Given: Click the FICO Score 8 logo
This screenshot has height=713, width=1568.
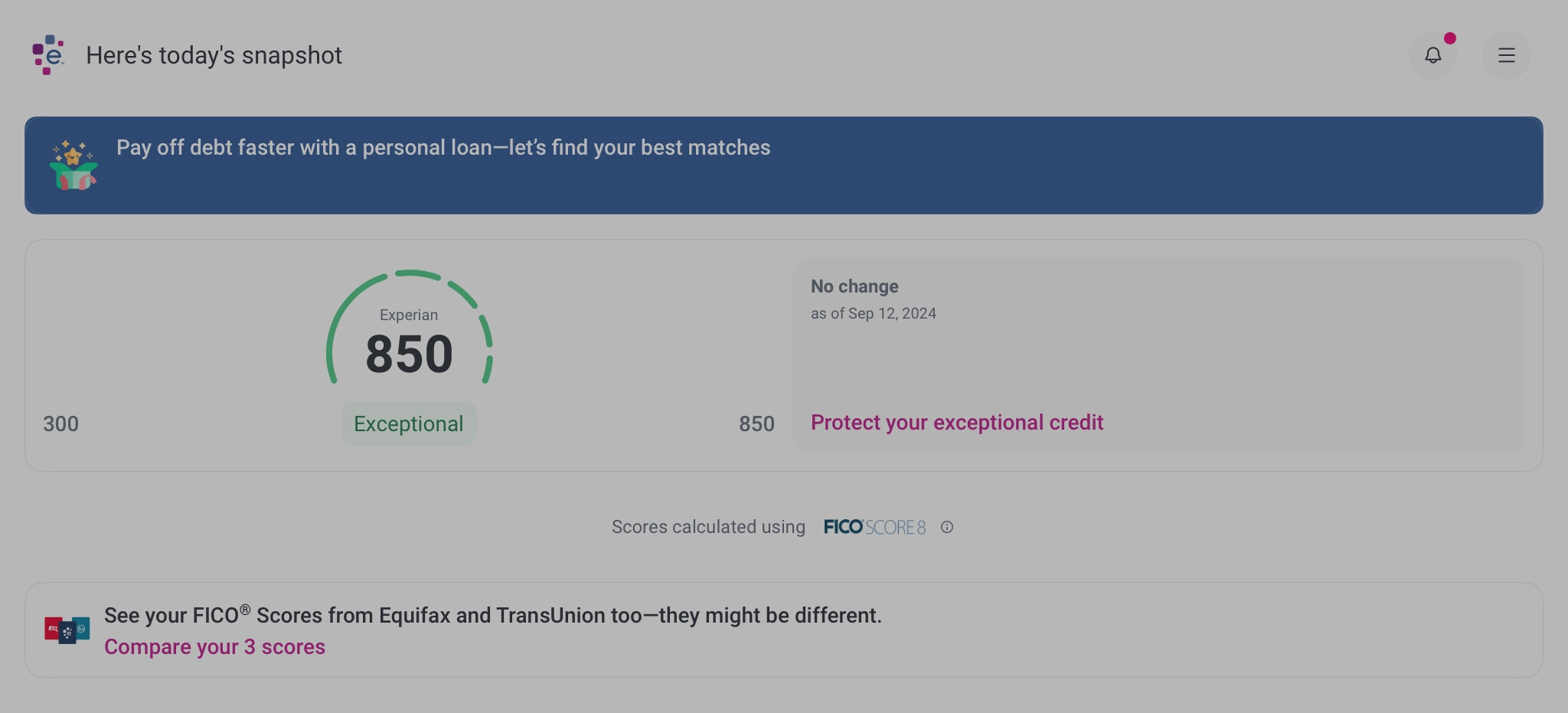Looking at the screenshot, I should click(874, 527).
